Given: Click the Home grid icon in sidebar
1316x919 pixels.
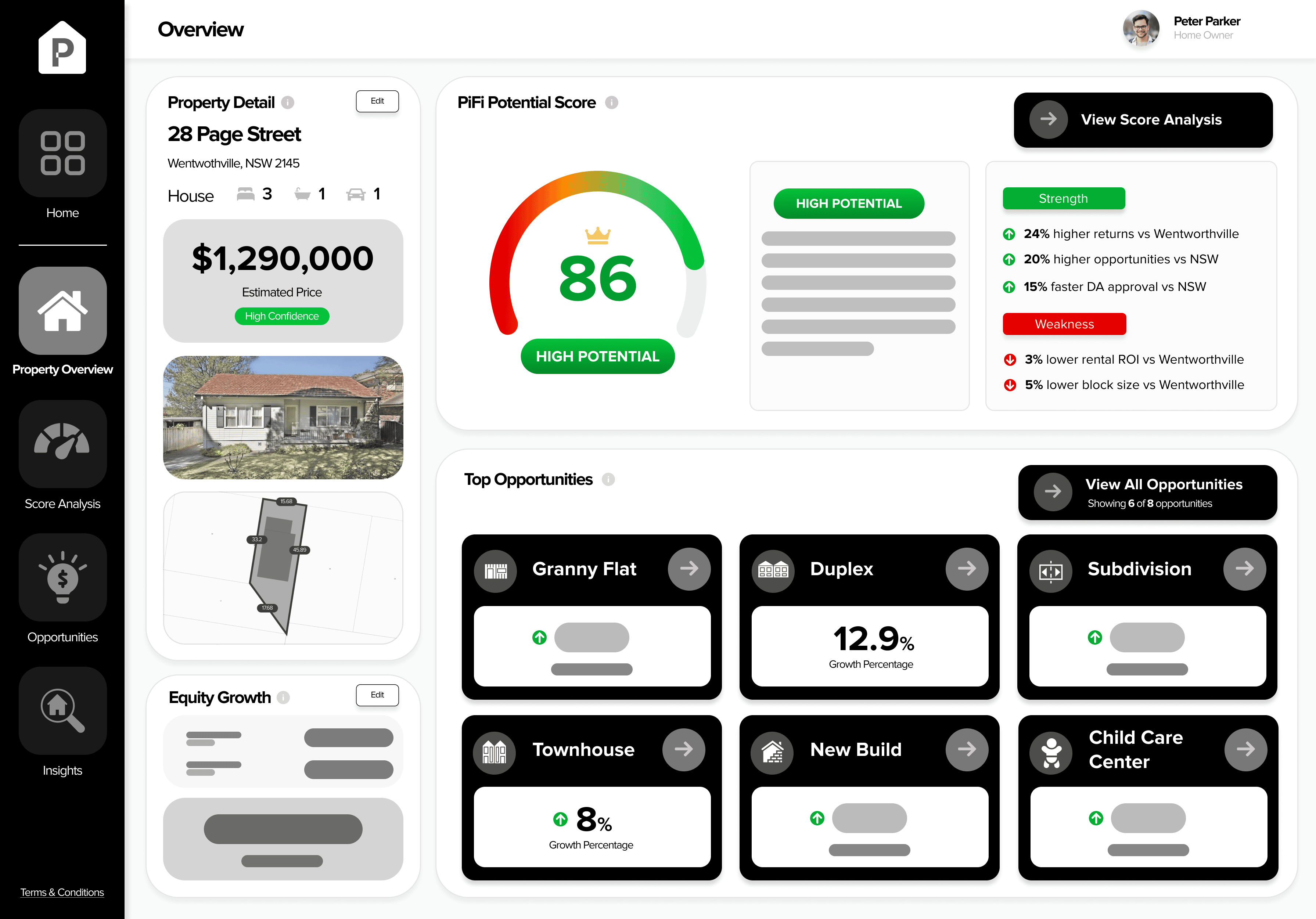Looking at the screenshot, I should pyautogui.click(x=62, y=153).
